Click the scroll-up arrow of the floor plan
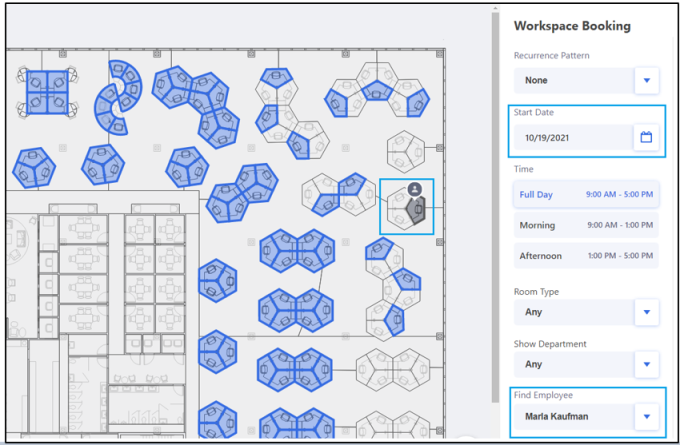680x446 pixels. [495, 9]
